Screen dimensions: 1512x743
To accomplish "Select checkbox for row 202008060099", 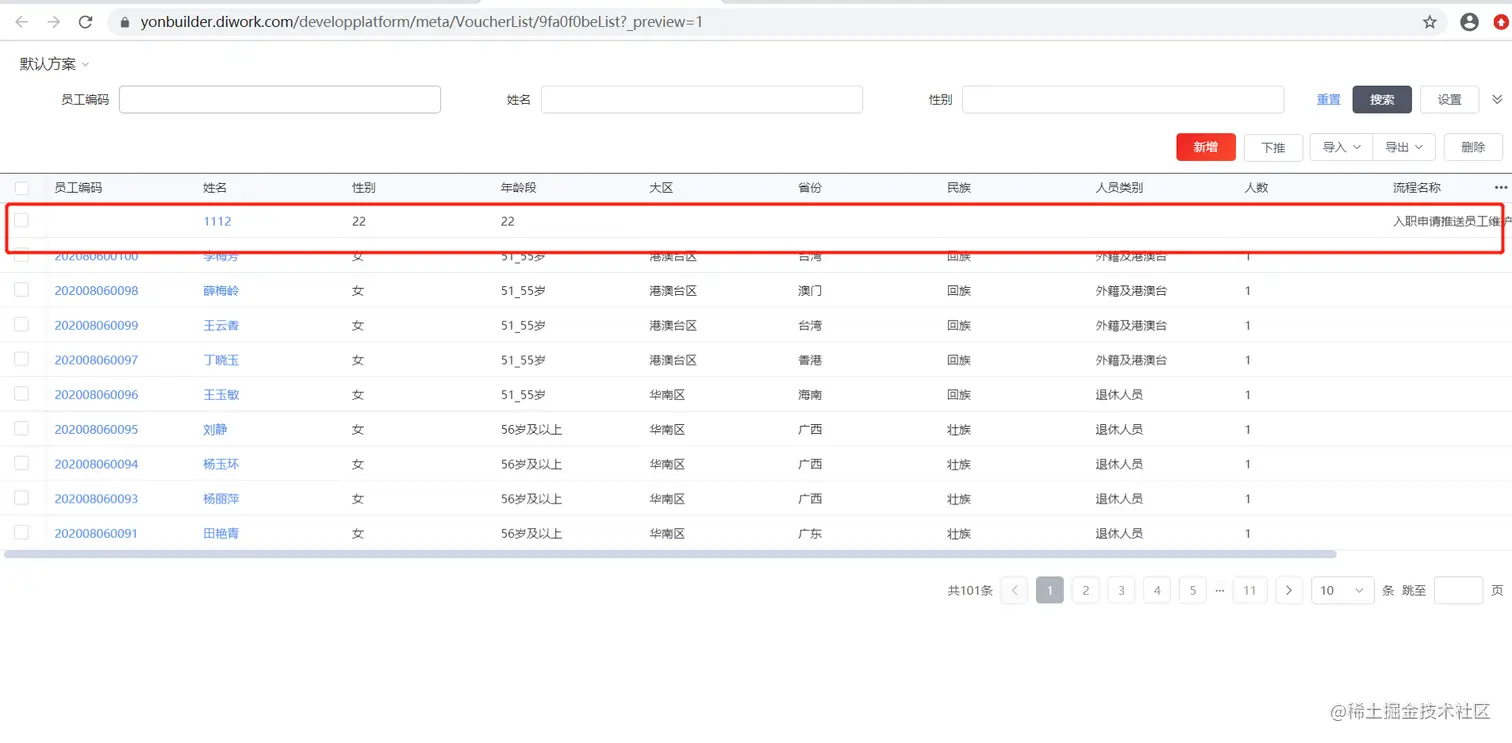I will pyautogui.click(x=22, y=325).
